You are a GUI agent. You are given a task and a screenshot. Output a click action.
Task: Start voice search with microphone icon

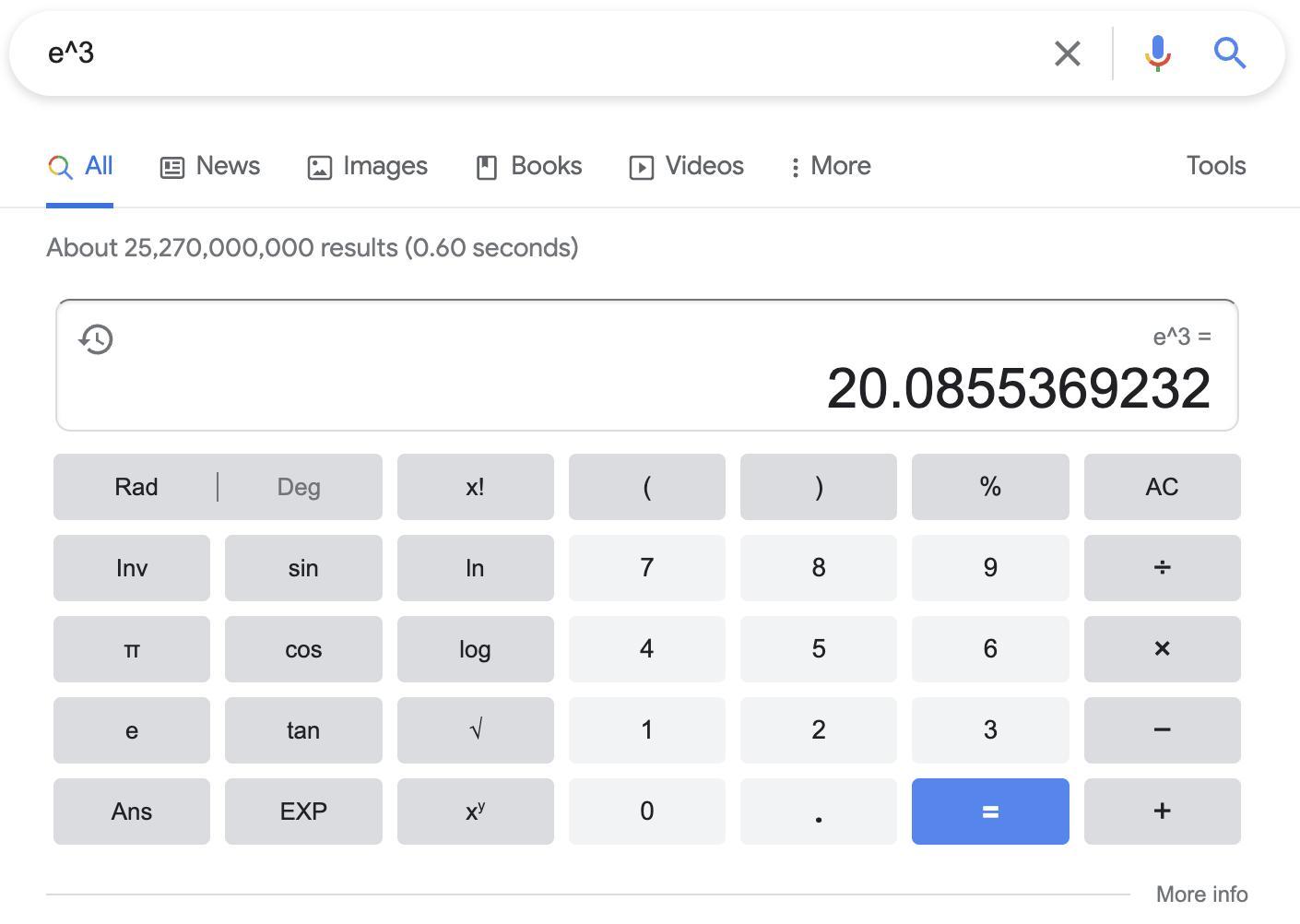click(1157, 53)
